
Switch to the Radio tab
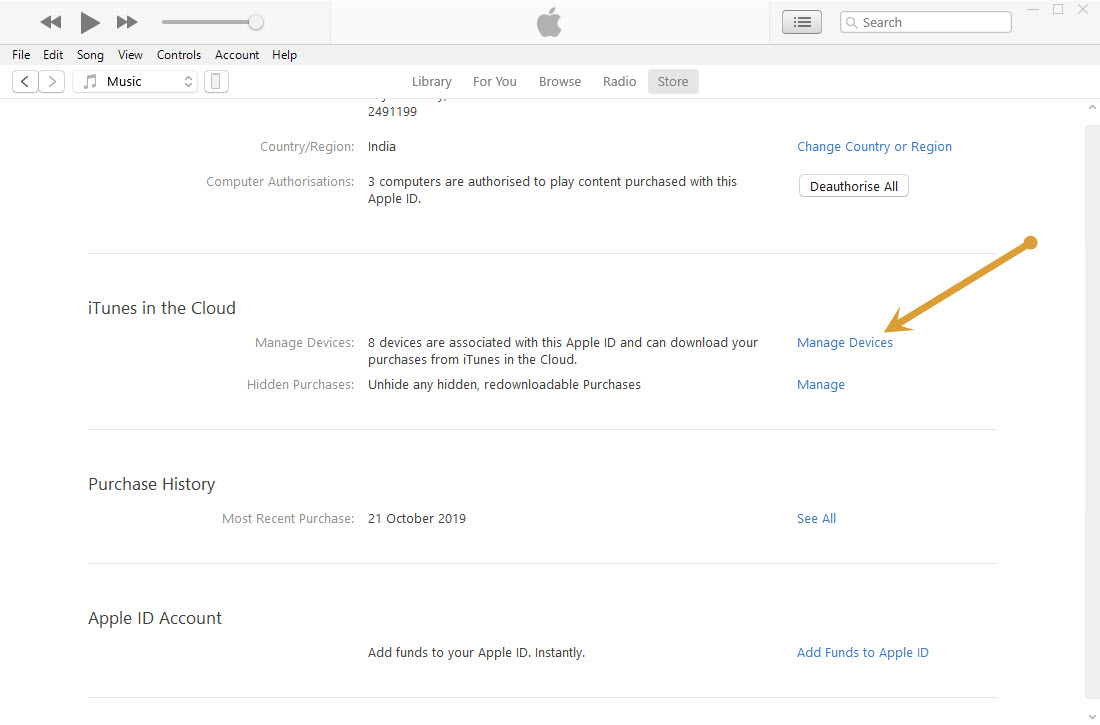(619, 81)
